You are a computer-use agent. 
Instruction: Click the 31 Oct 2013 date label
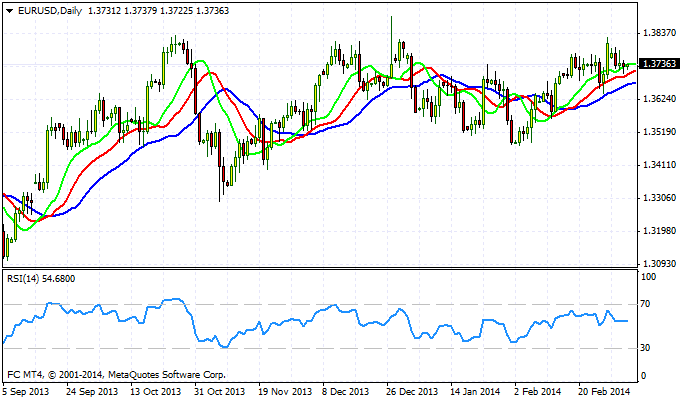(219, 391)
